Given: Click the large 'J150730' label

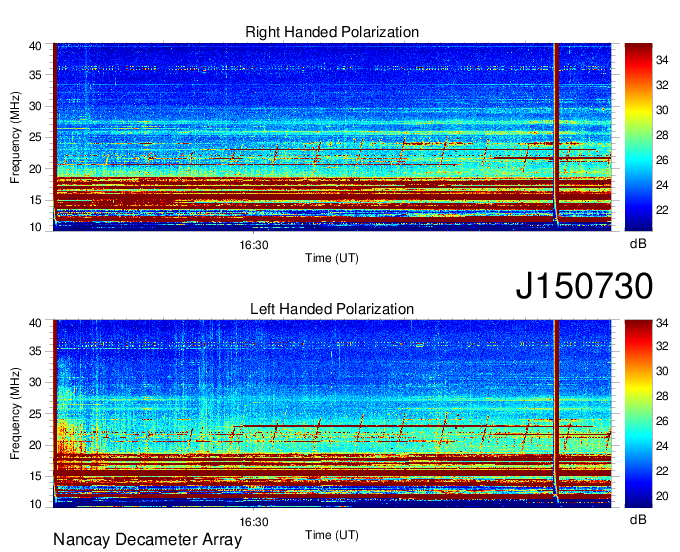Looking at the screenshot, I should click(584, 286).
